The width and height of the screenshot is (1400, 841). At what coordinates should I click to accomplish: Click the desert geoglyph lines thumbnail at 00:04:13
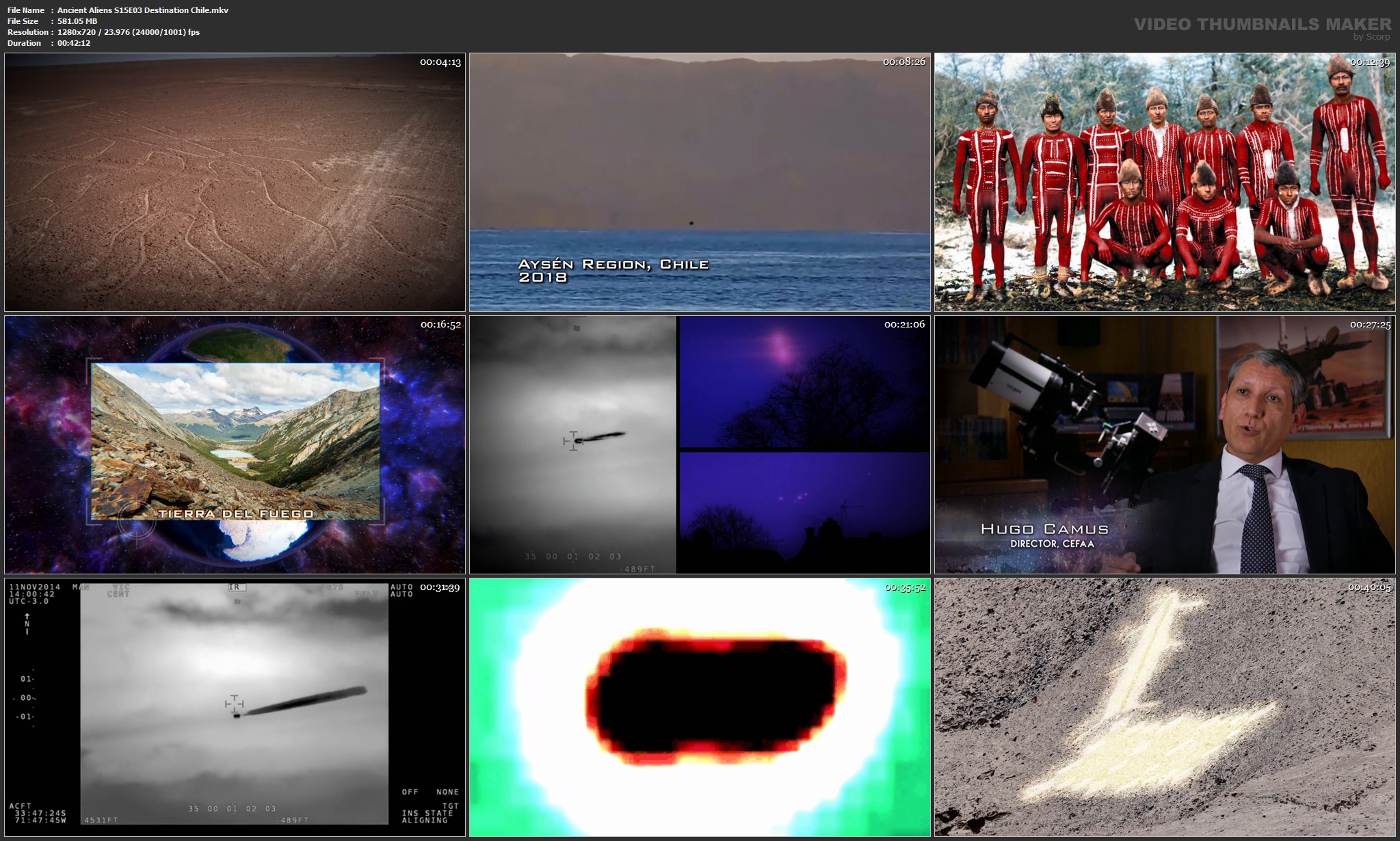[x=235, y=182]
